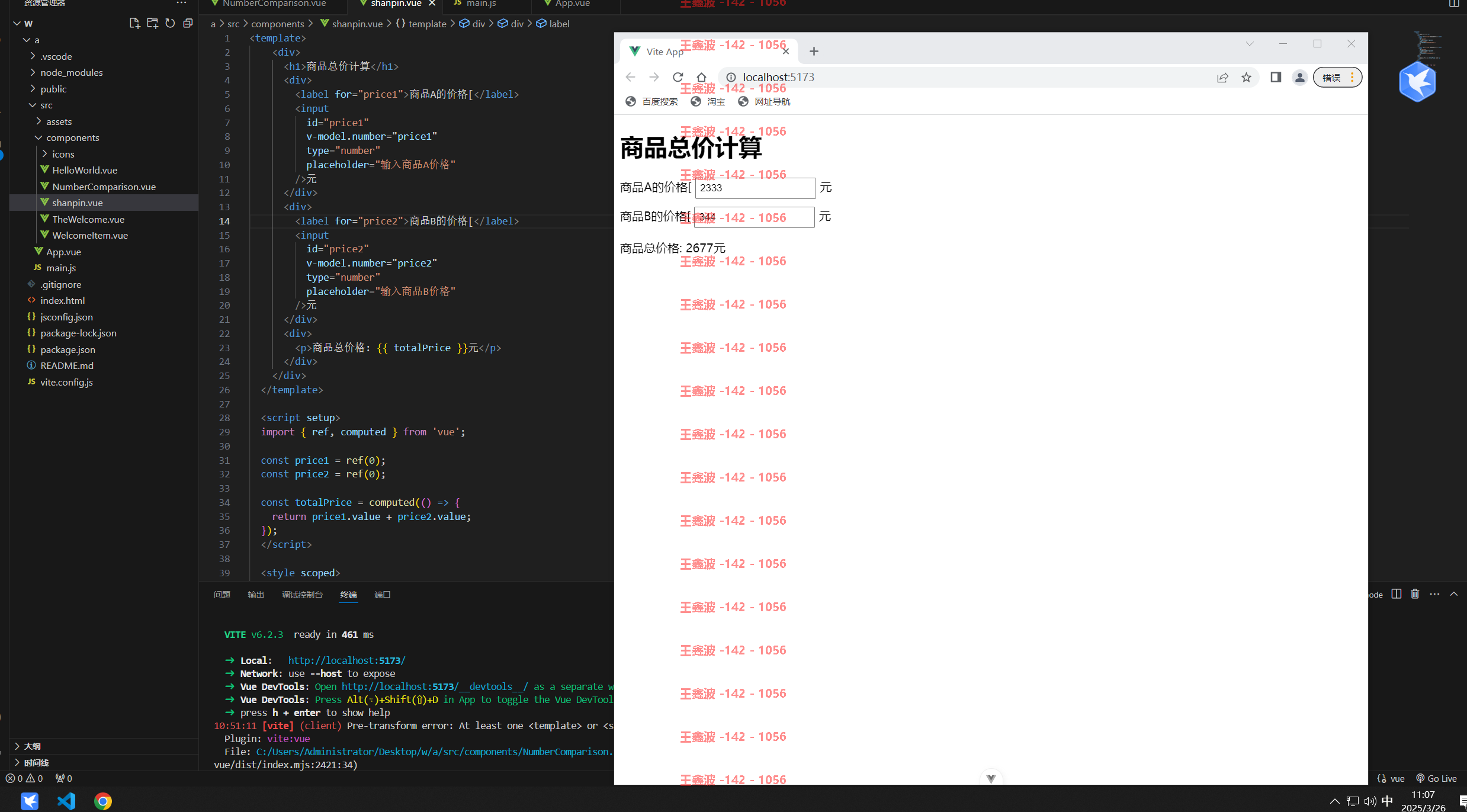Click the Go Live status bar button
The width and height of the screenshot is (1467, 812).
tap(1436, 778)
